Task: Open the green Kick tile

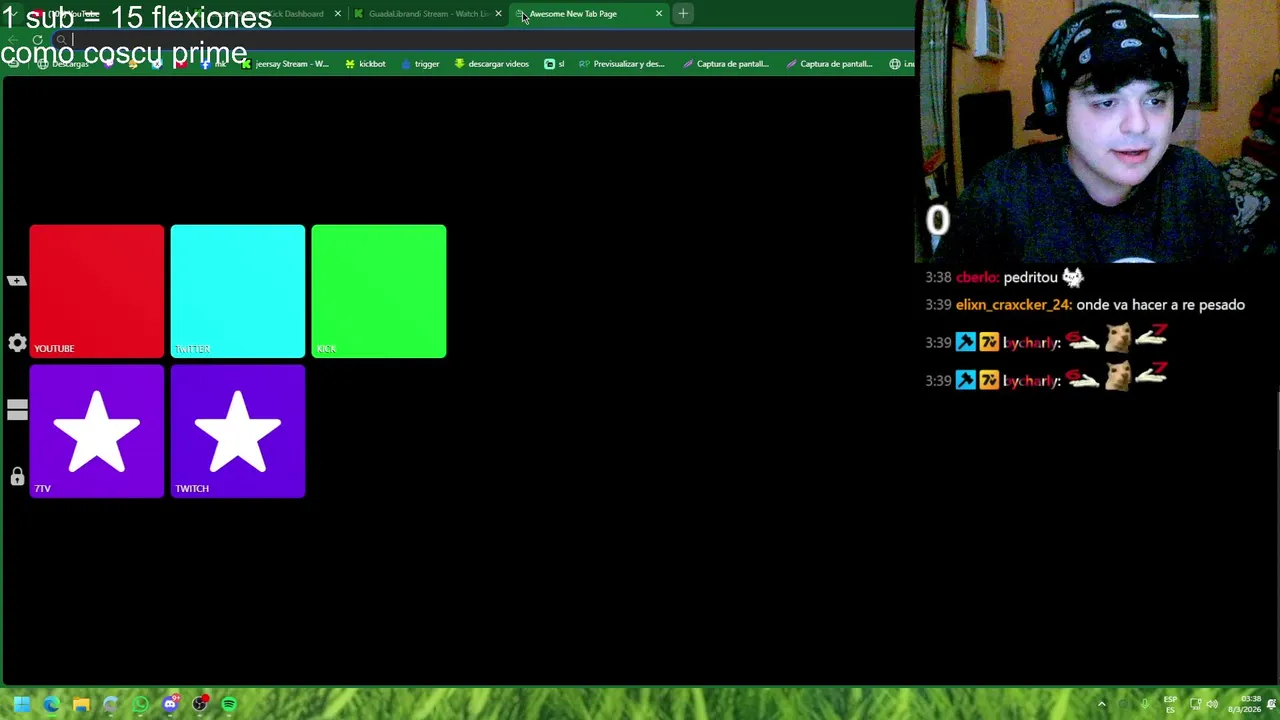Action: [x=379, y=291]
